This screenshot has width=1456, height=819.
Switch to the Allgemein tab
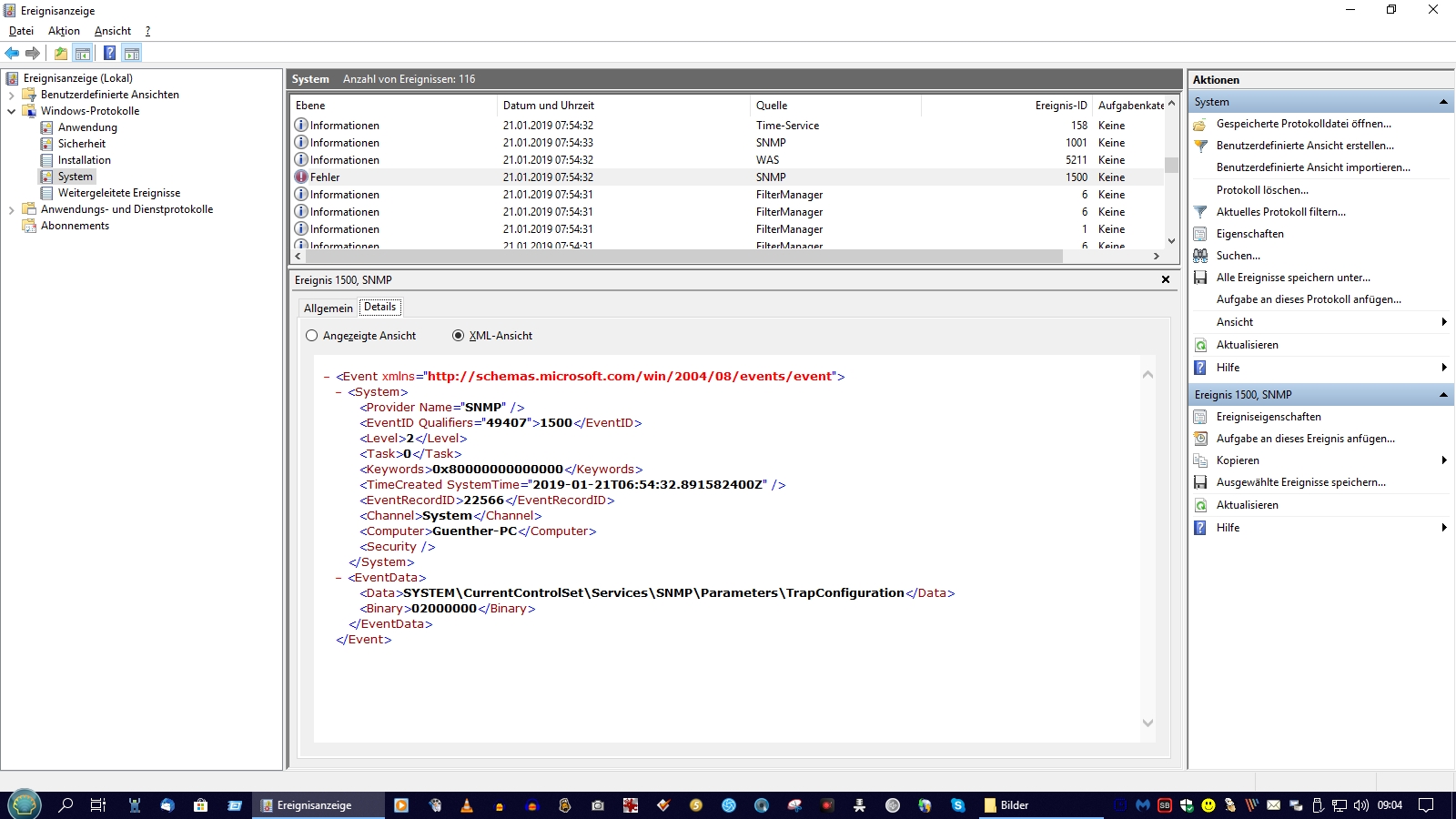tap(328, 308)
